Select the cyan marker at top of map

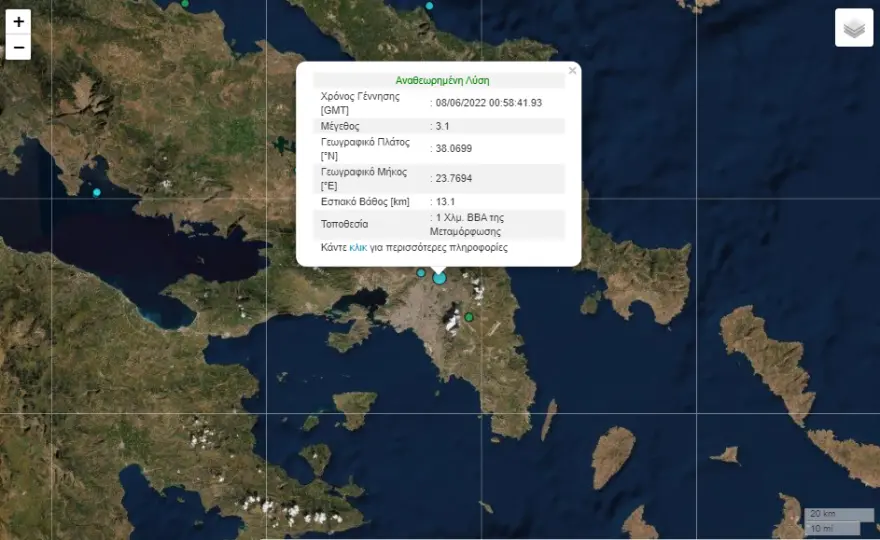(429, 6)
